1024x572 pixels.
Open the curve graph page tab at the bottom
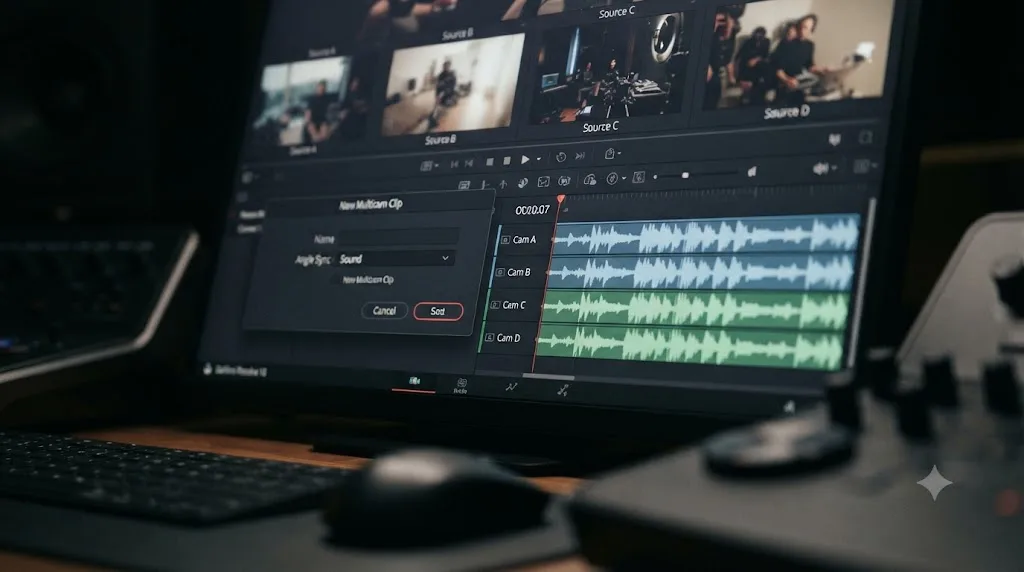click(x=511, y=388)
